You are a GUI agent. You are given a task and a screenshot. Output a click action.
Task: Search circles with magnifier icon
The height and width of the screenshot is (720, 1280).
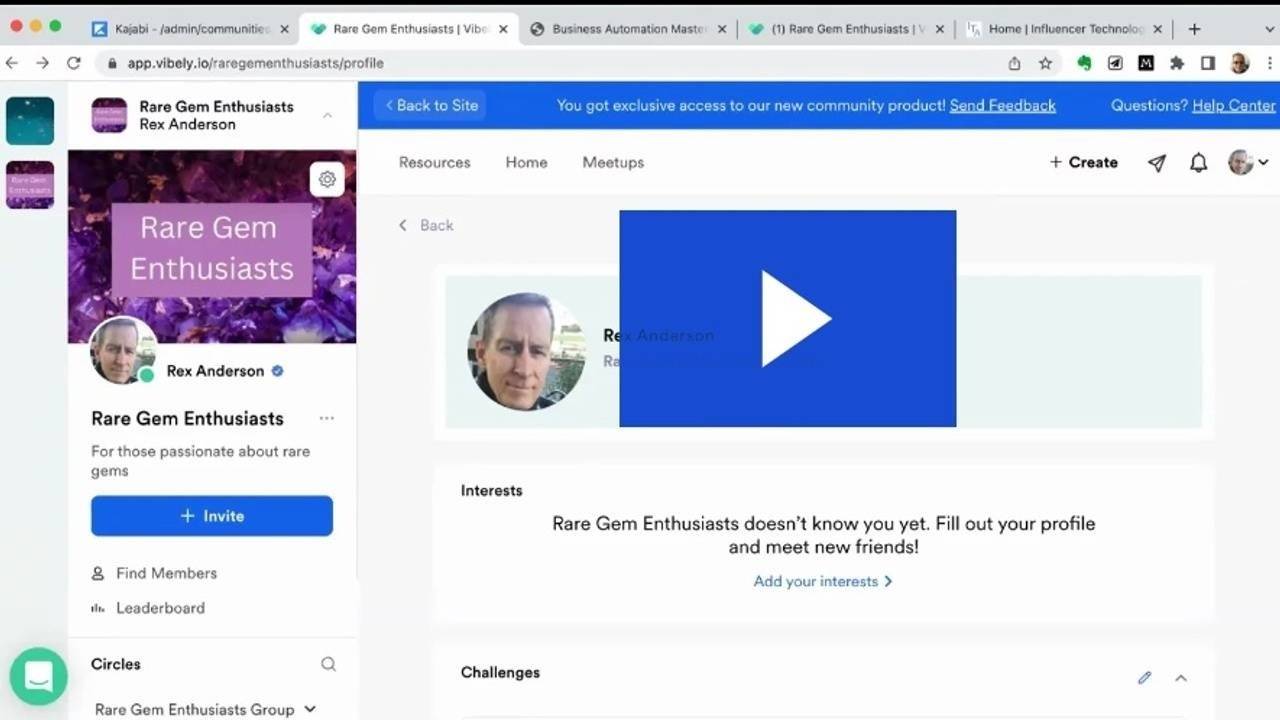tap(328, 664)
